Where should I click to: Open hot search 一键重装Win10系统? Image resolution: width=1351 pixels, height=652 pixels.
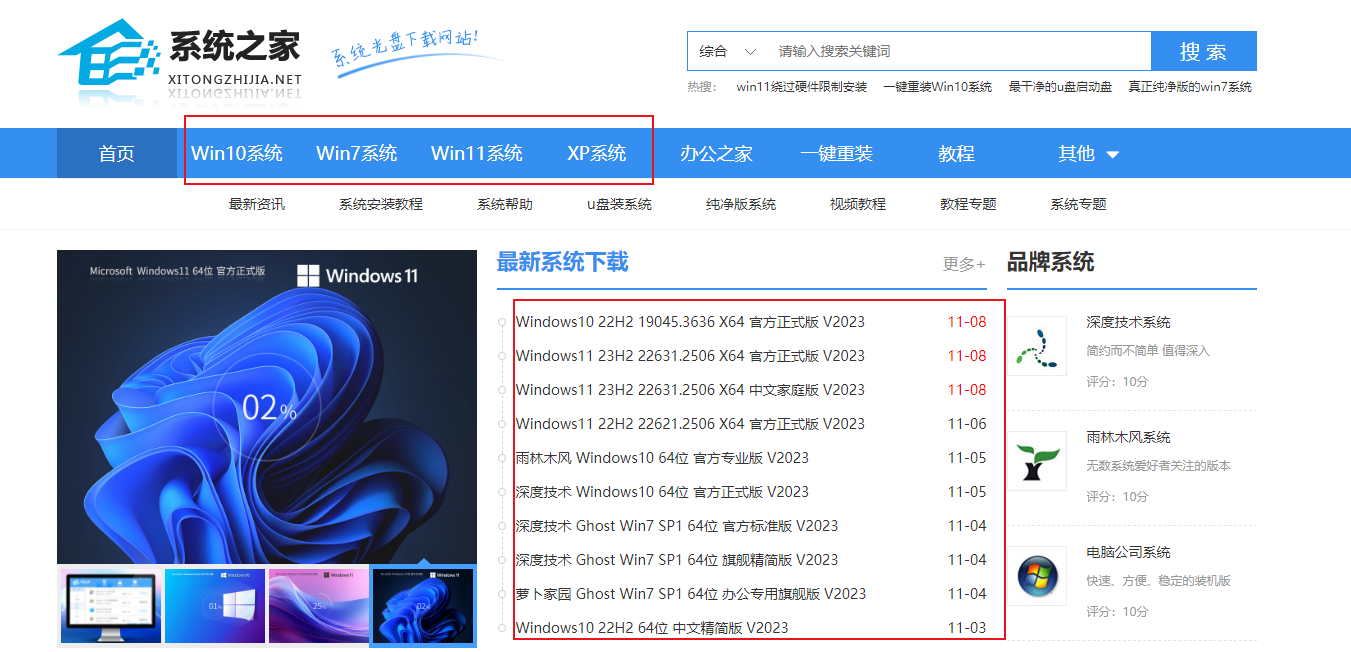tap(938, 87)
